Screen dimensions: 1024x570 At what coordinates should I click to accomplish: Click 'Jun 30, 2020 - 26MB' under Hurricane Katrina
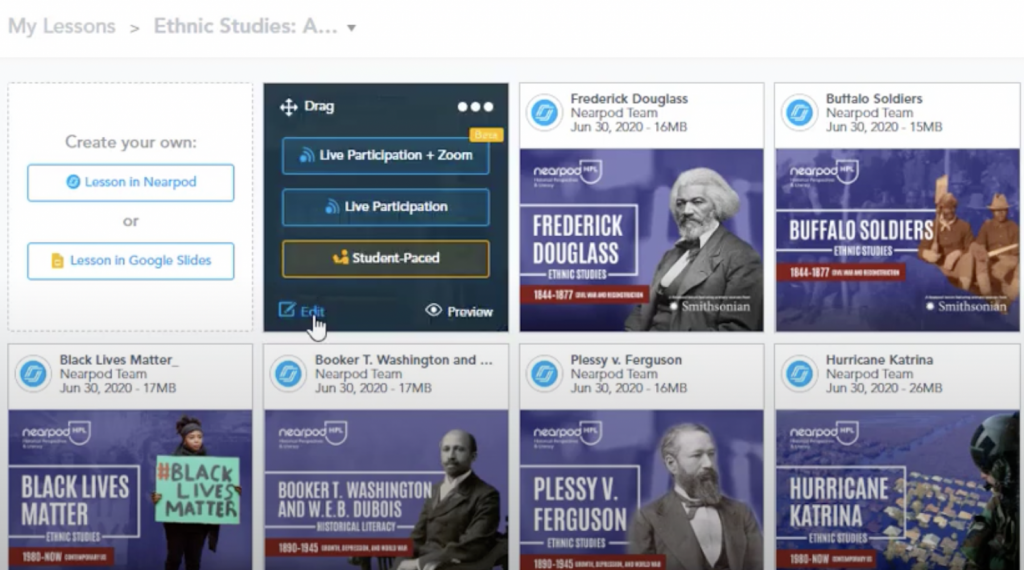coord(884,388)
